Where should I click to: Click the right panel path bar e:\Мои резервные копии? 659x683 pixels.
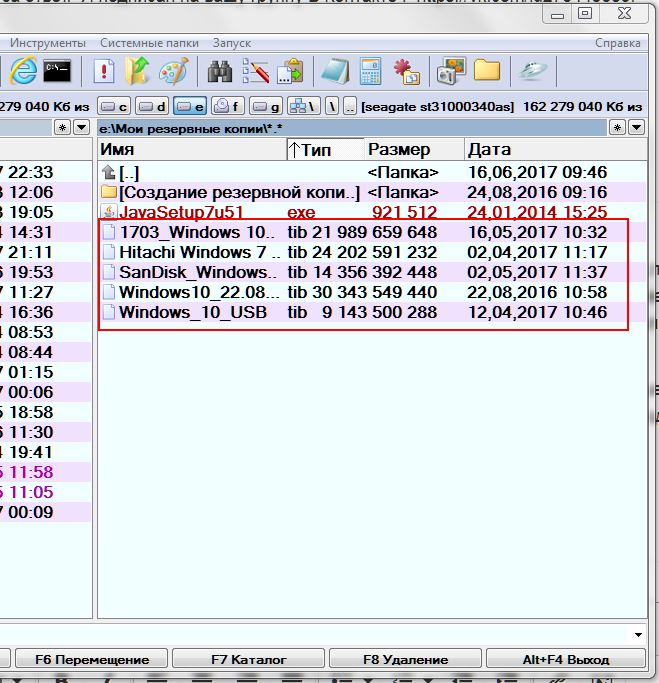tap(352, 128)
